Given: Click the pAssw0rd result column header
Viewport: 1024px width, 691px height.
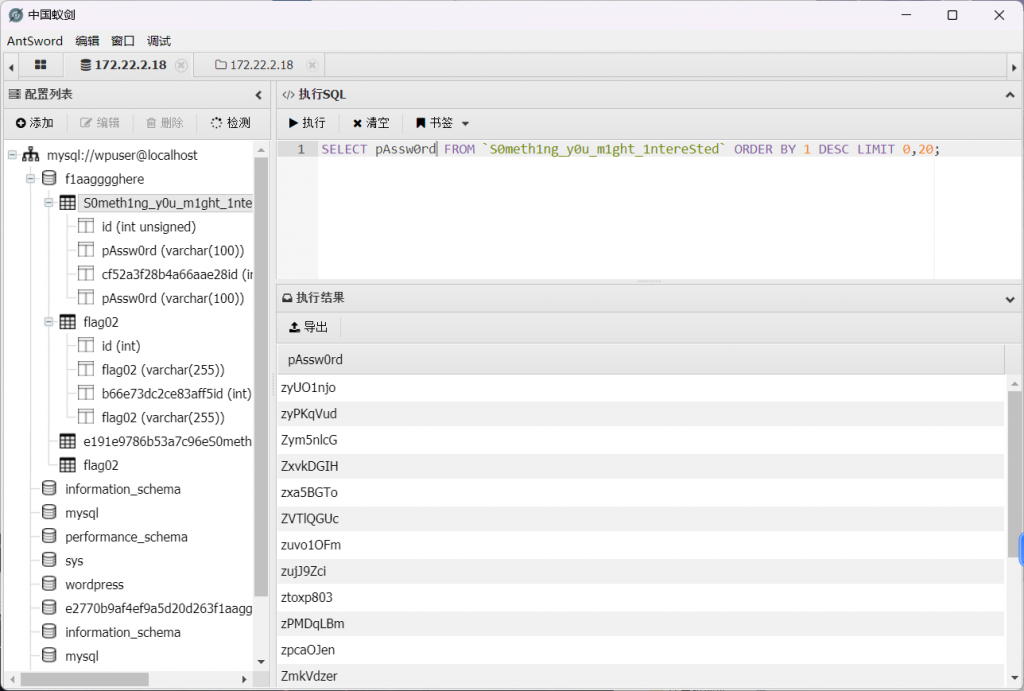Looking at the screenshot, I should click(x=641, y=360).
